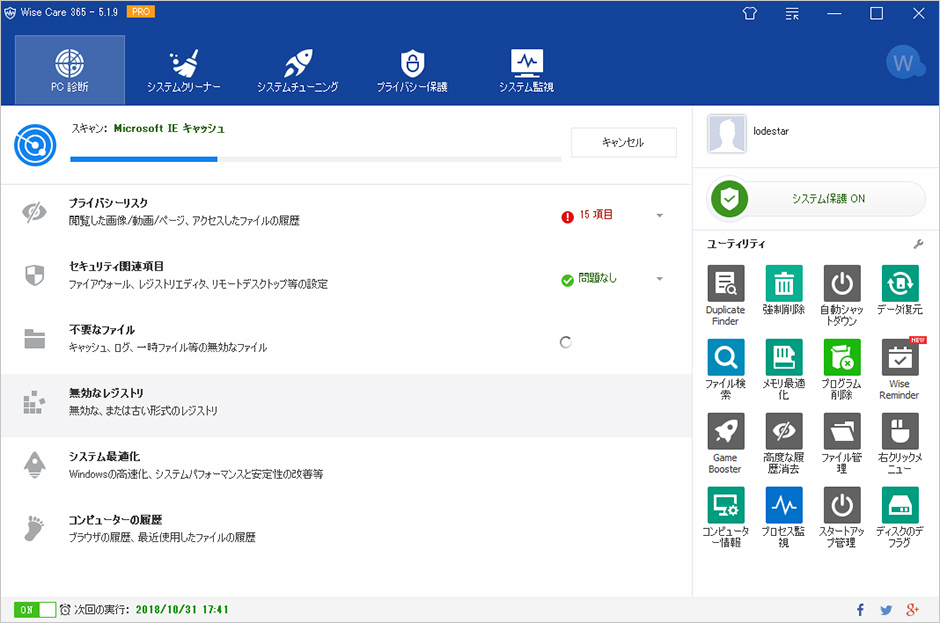This screenshot has width=940, height=623.
Task: Expand the セキュリティ関連項目 results arrow
Action: click(660, 279)
